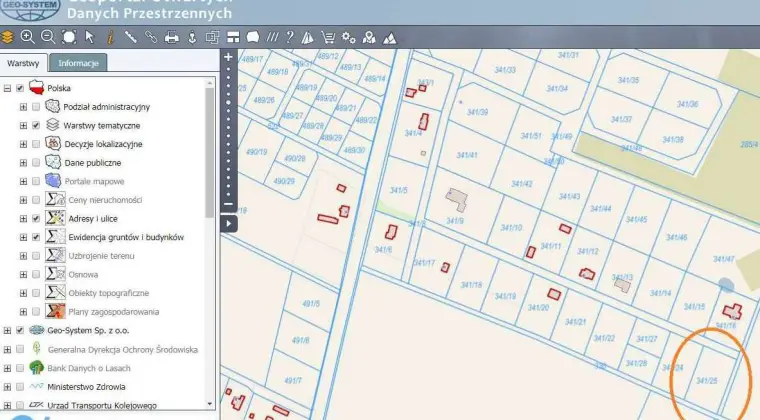Choose the distance measuring ruler tool
This screenshot has height=420, width=760.
[x=130, y=37]
